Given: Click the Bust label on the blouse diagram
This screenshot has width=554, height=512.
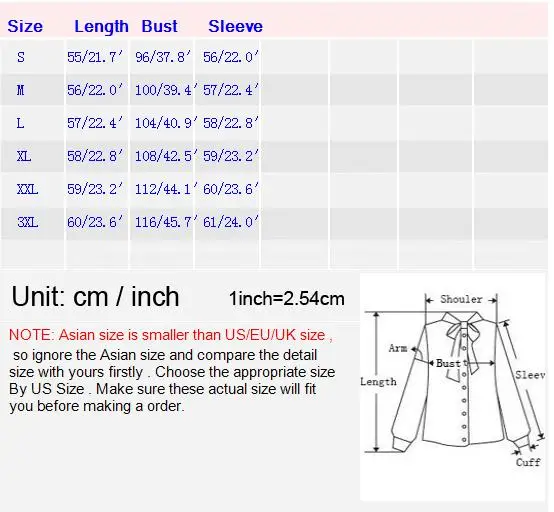Looking at the screenshot, I should pos(448,363).
